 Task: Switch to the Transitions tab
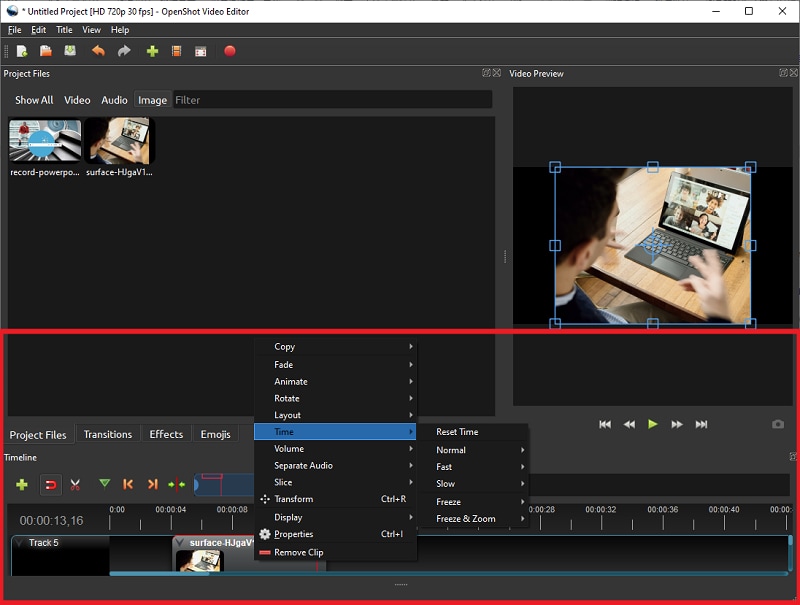(107, 434)
